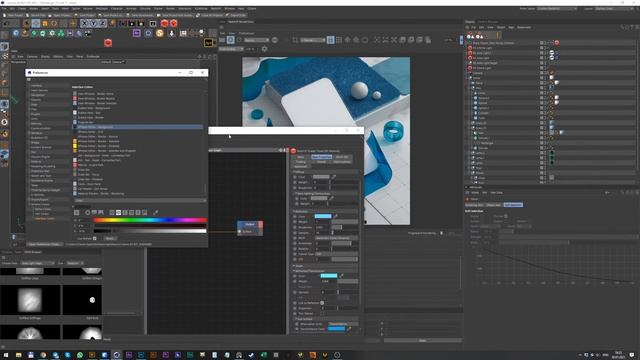Adjust the rainbow hue slider in Preferences
The height and width of the screenshot is (360, 640).
150,220
